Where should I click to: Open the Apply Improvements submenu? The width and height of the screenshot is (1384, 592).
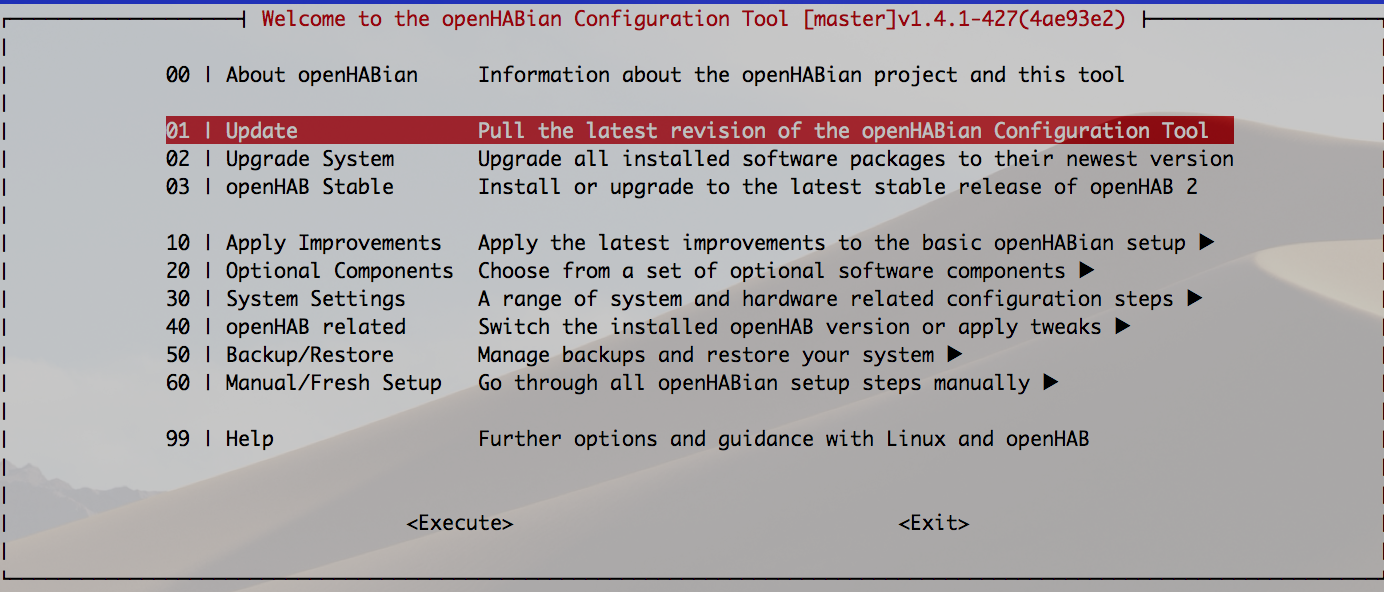click(333, 243)
